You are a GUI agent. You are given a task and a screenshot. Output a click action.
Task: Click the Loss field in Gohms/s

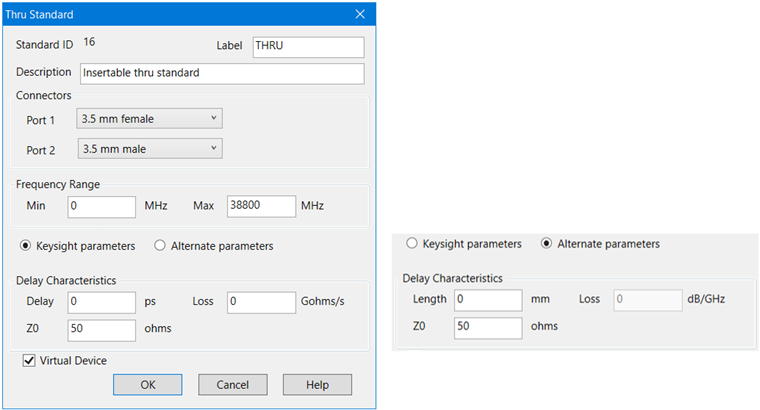[261, 302]
